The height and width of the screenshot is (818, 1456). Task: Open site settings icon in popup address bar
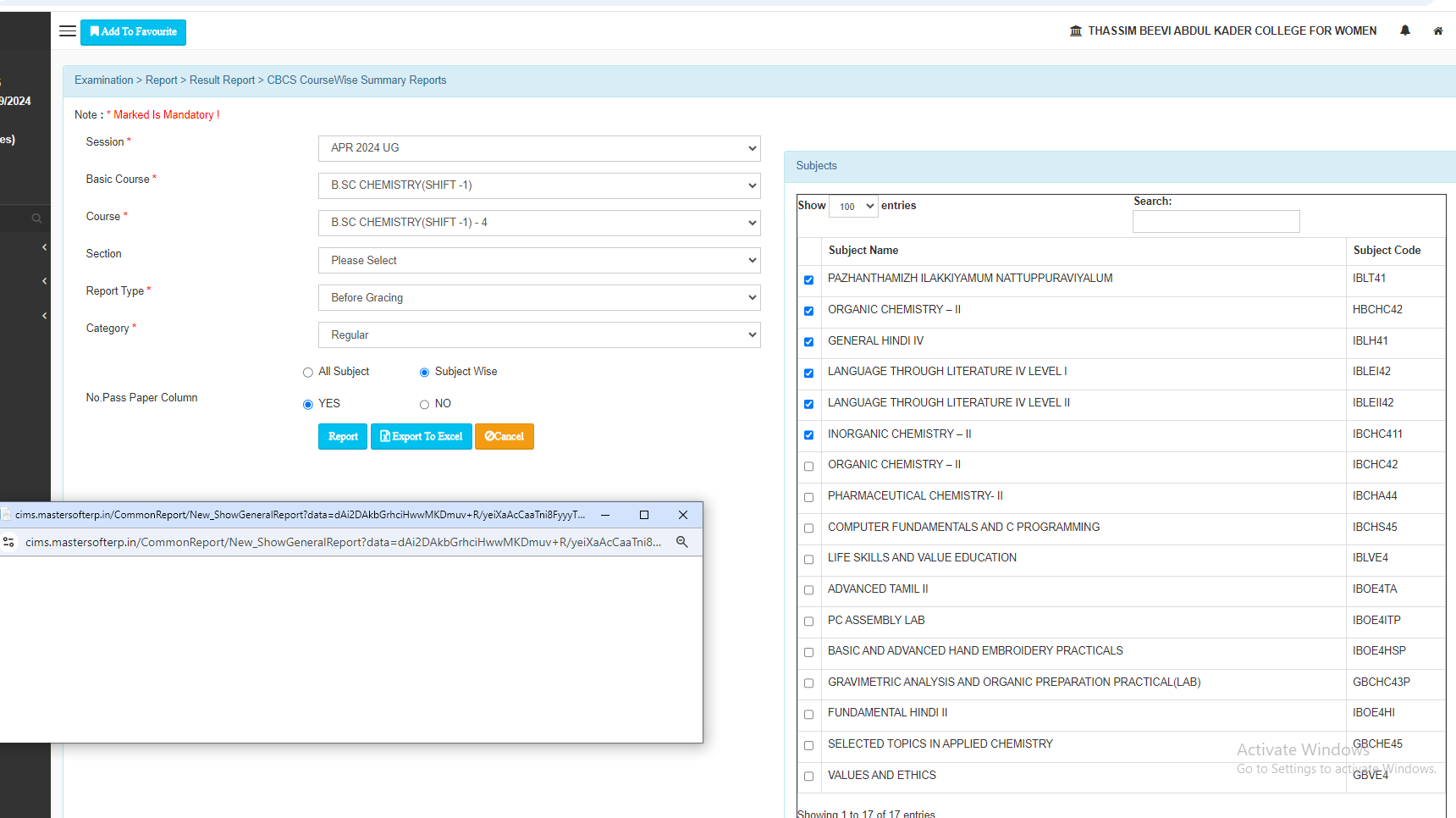(x=9, y=542)
